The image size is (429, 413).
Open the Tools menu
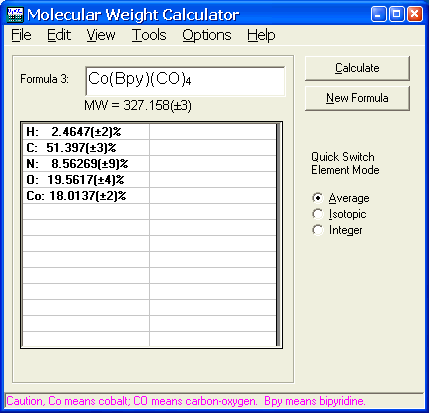point(149,35)
